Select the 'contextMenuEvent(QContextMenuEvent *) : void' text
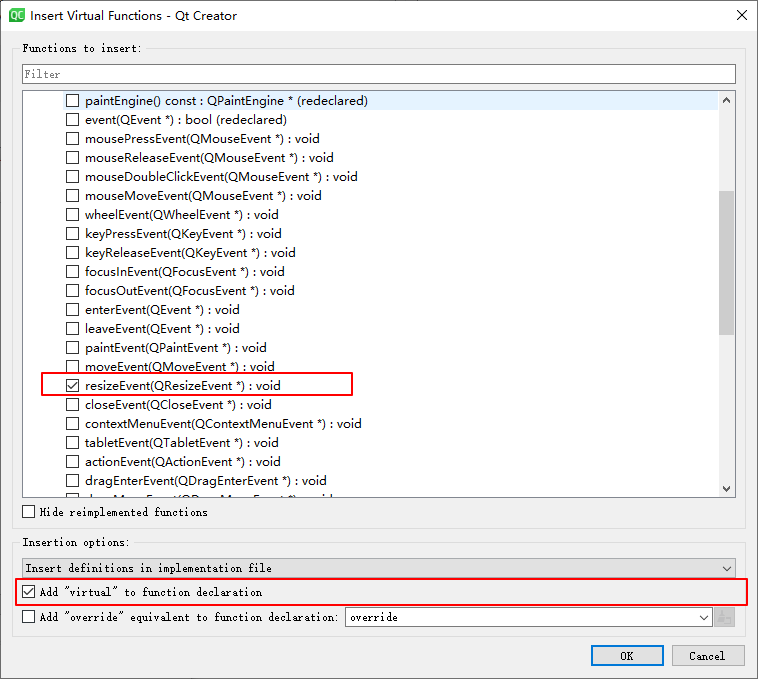758x679 pixels. click(223, 424)
